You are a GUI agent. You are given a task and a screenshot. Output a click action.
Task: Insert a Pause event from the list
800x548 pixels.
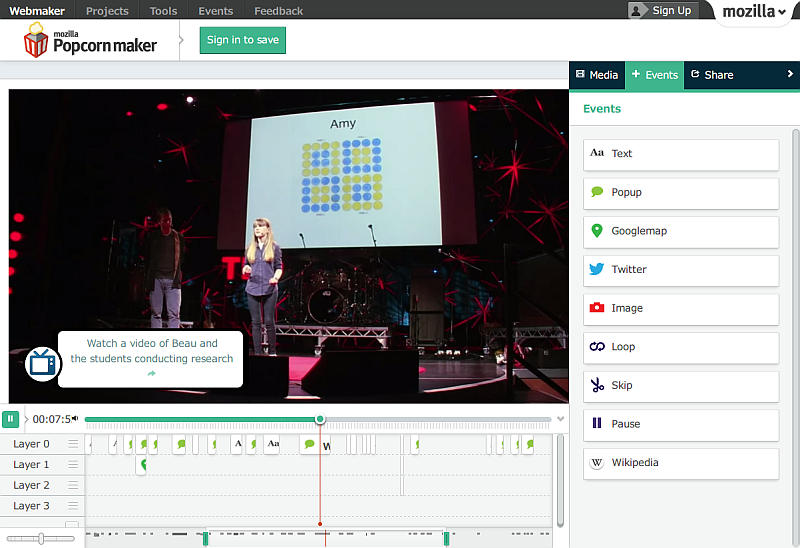pos(680,424)
